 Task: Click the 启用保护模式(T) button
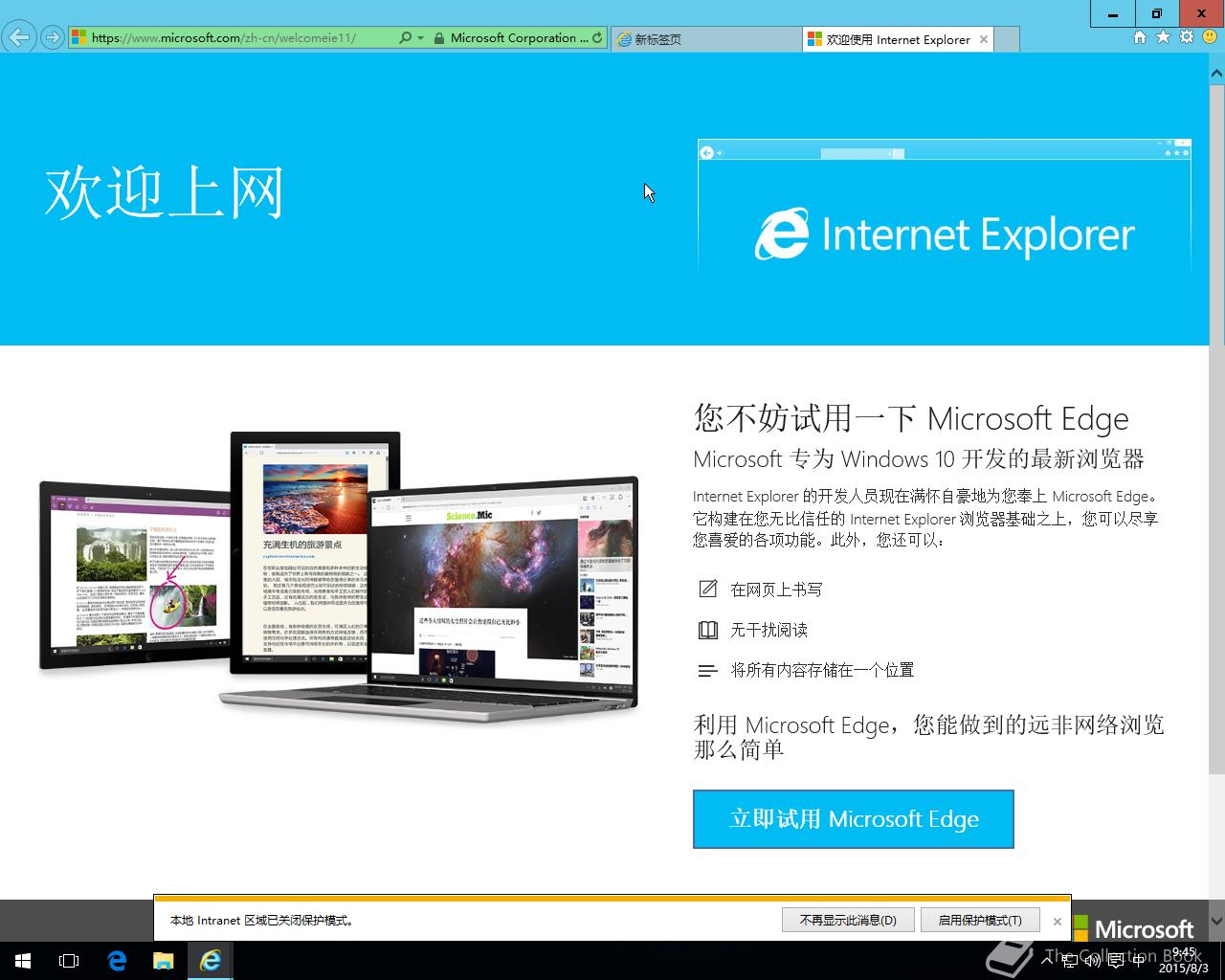point(980,920)
